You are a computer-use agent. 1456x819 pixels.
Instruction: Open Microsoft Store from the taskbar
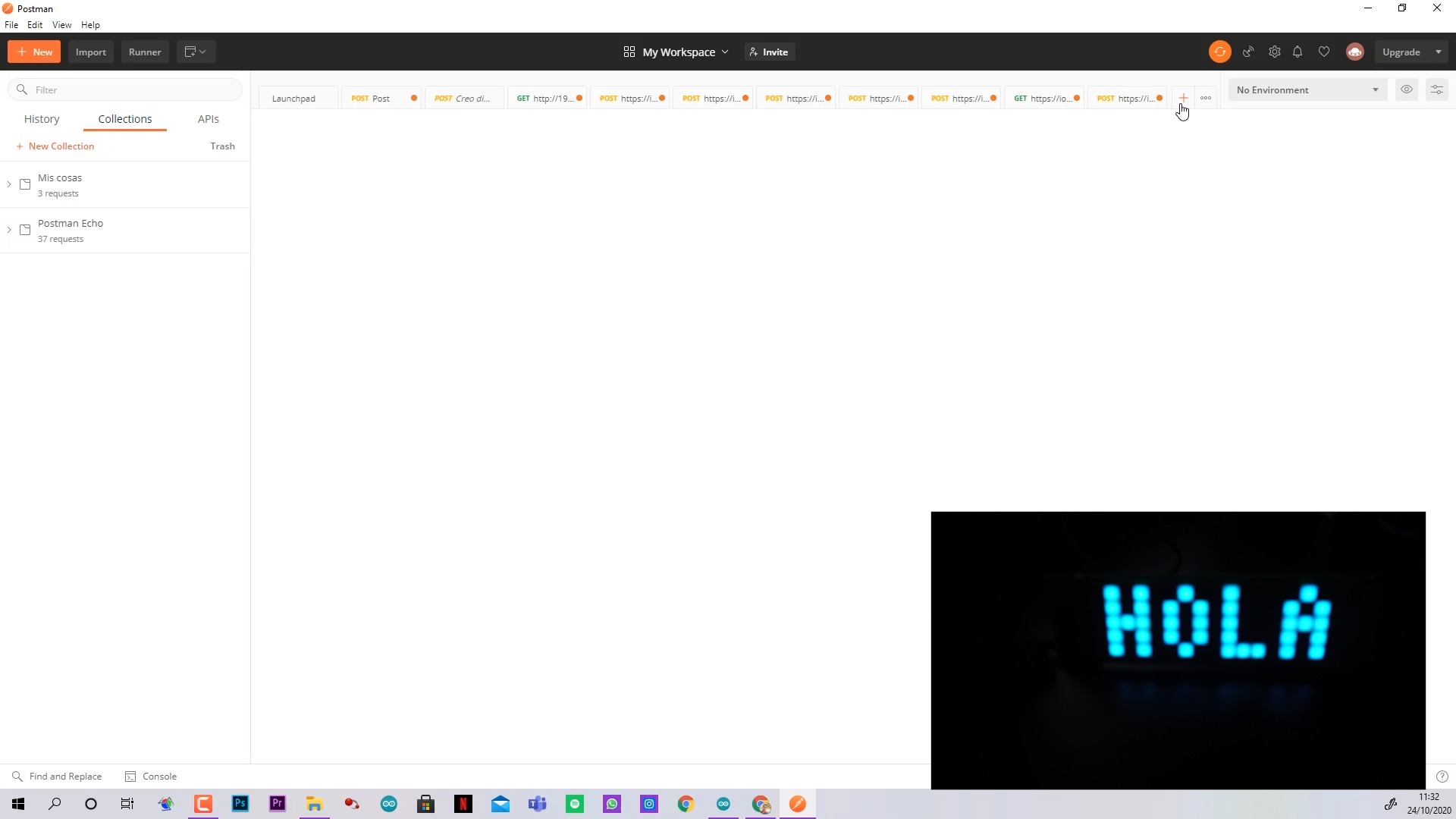(426, 804)
